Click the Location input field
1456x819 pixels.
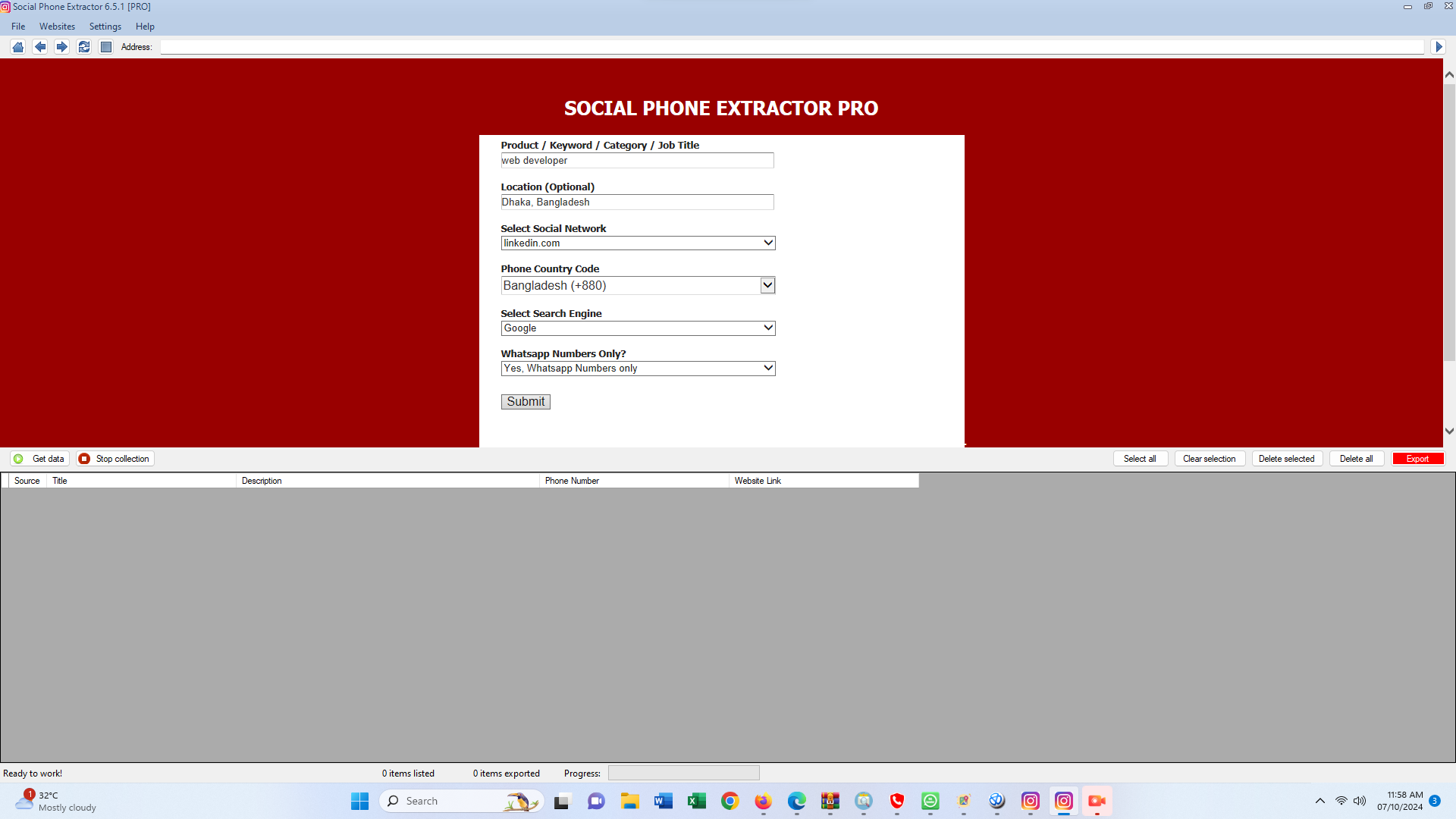coord(637,202)
